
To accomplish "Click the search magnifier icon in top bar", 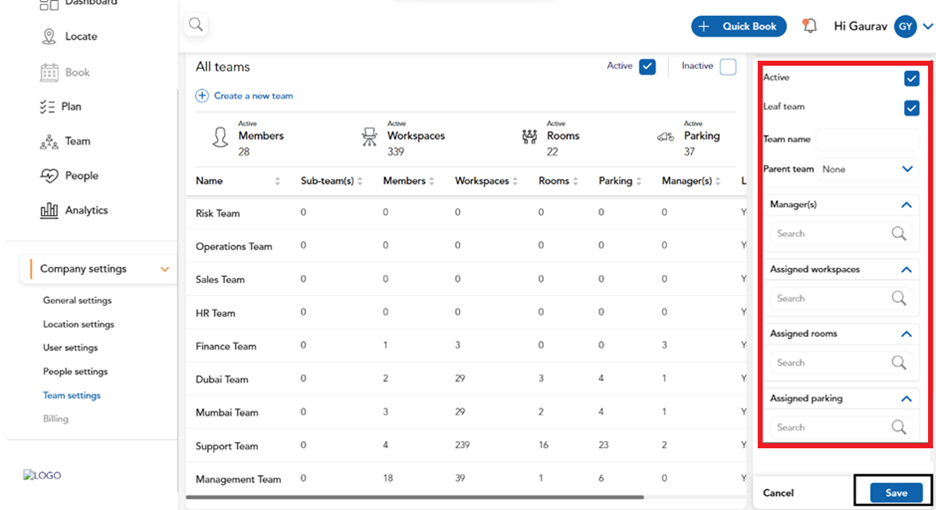I will pos(196,24).
